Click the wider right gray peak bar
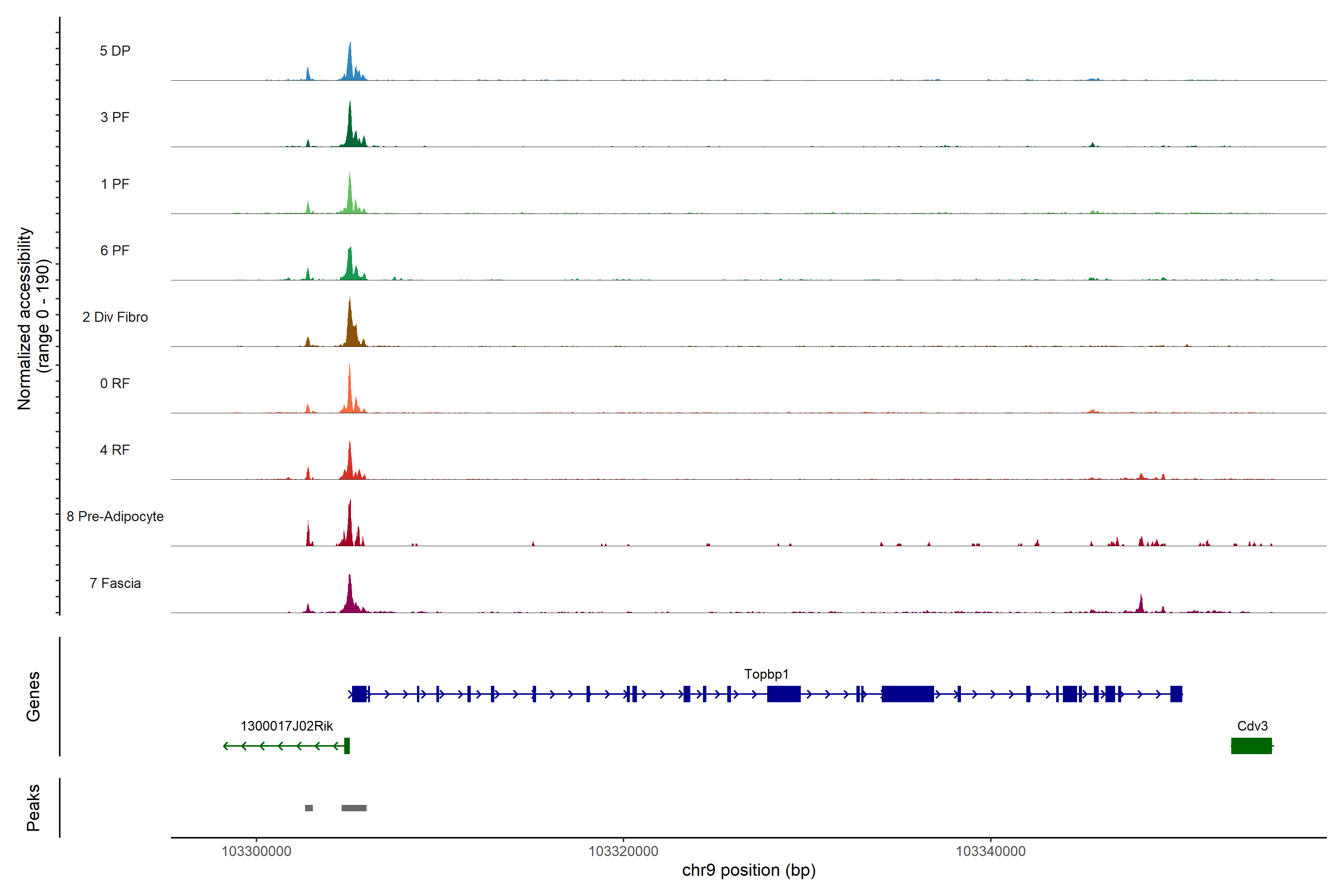This screenshot has height=896, width=1344. point(354,808)
